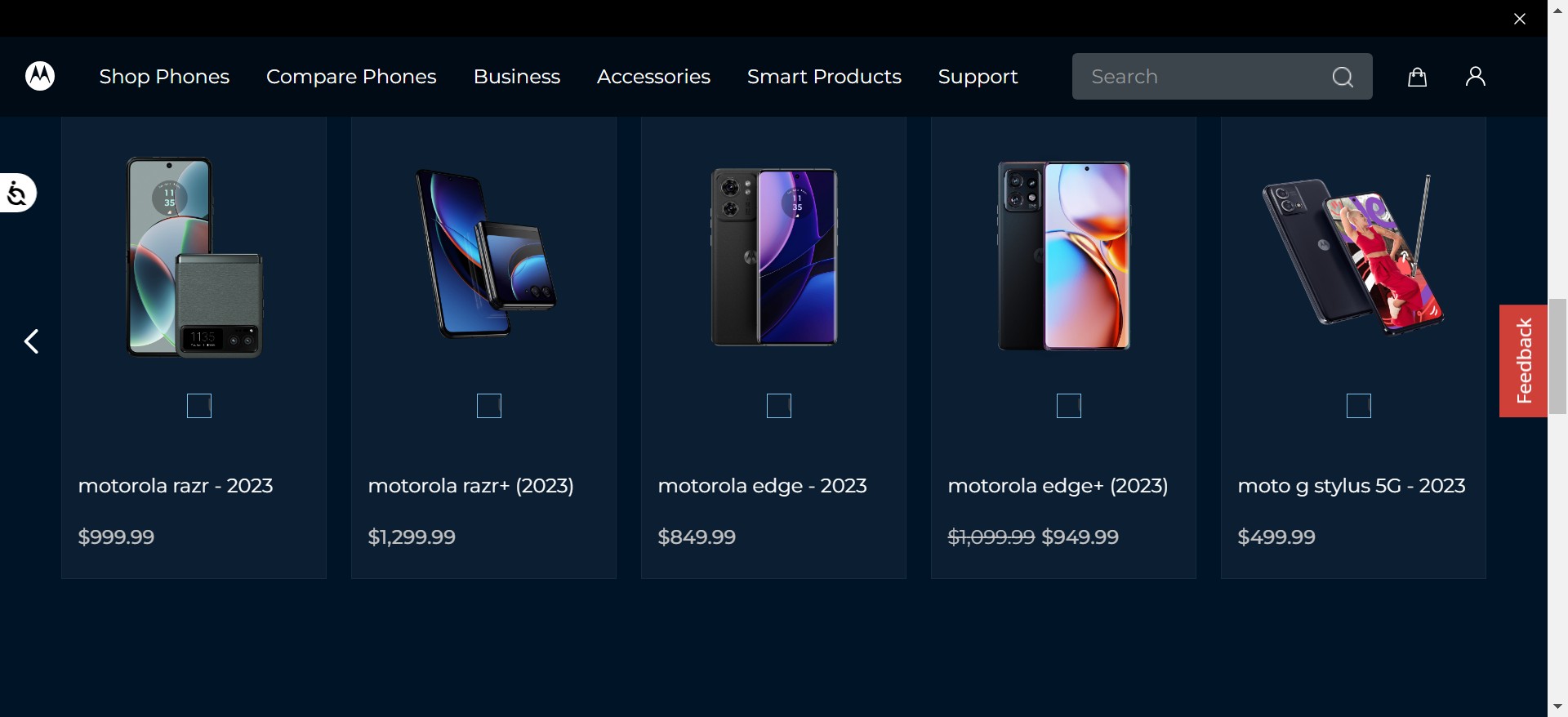Image resolution: width=1568 pixels, height=717 pixels.
Task: Go to previous carousel slide arrow
Action: pos(32,341)
